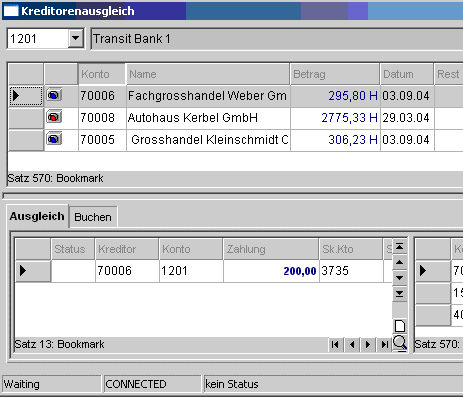Select the row marker in the Ausgleich grid
Viewport: 463px width, 397px height.
33,271
